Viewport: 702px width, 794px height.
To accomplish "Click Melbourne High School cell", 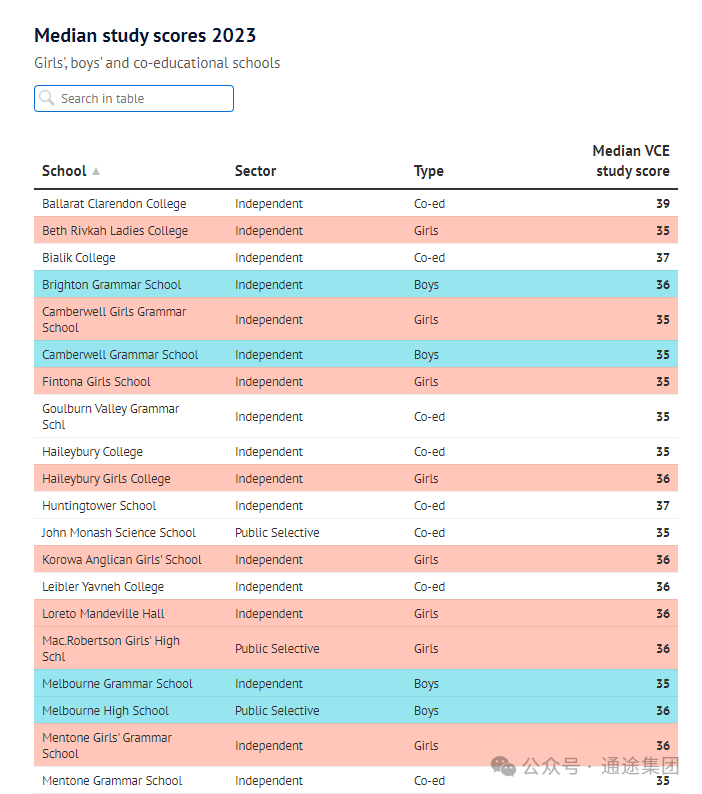I will (105, 711).
